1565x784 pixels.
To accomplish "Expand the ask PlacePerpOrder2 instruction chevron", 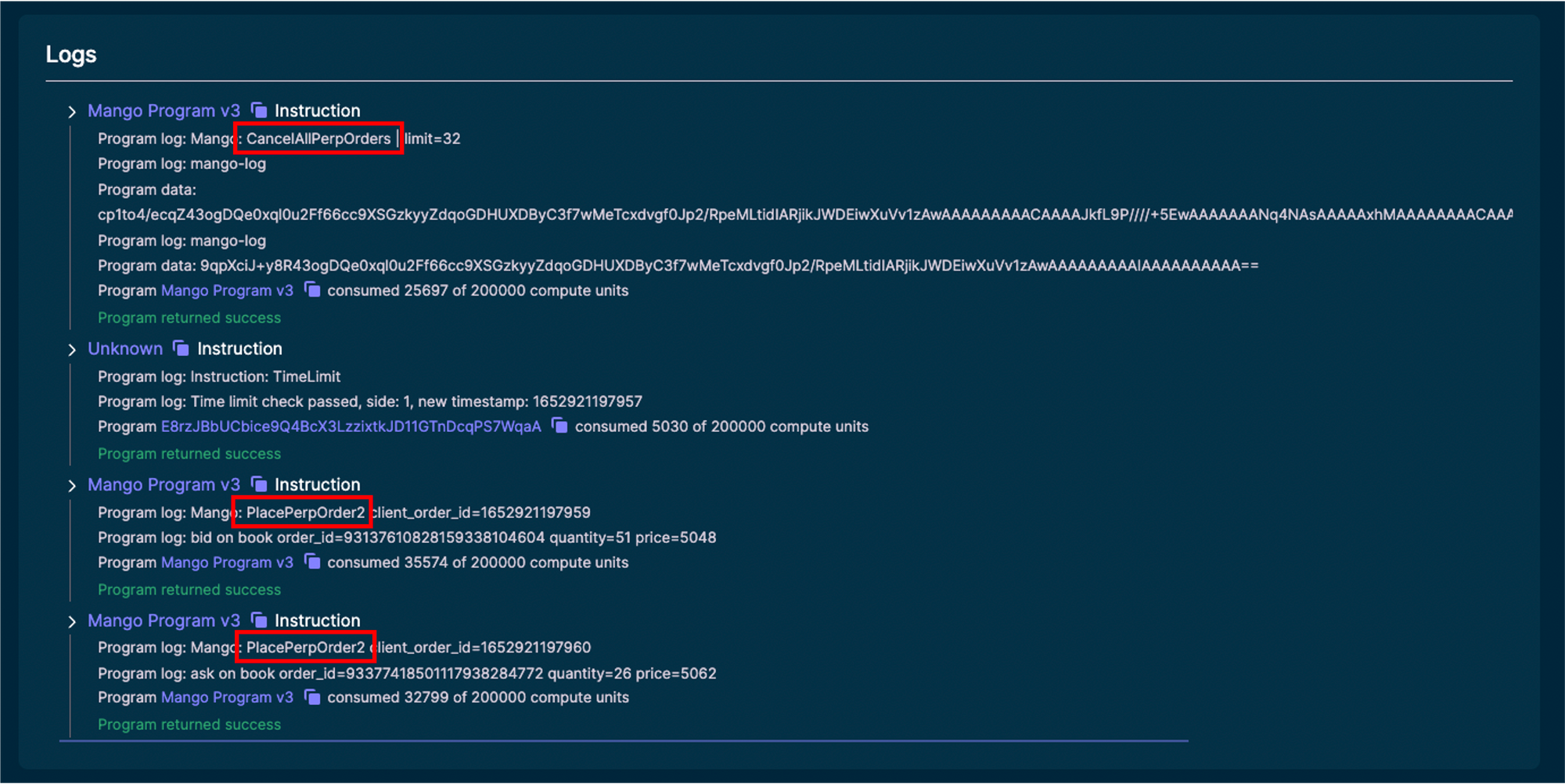I will (x=71, y=620).
